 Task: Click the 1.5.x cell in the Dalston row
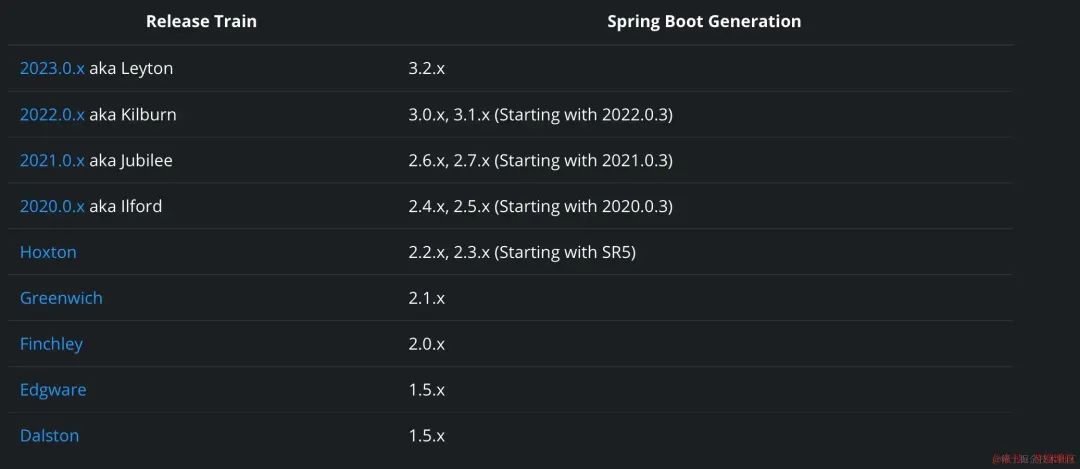pyautogui.click(x=426, y=436)
